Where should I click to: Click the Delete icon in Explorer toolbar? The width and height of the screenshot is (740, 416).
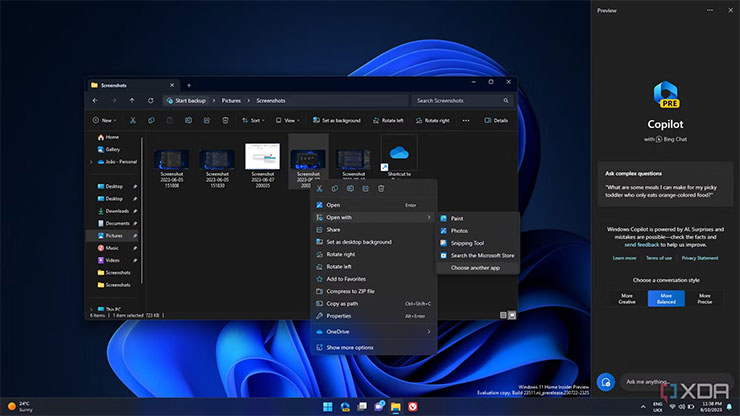[225, 120]
